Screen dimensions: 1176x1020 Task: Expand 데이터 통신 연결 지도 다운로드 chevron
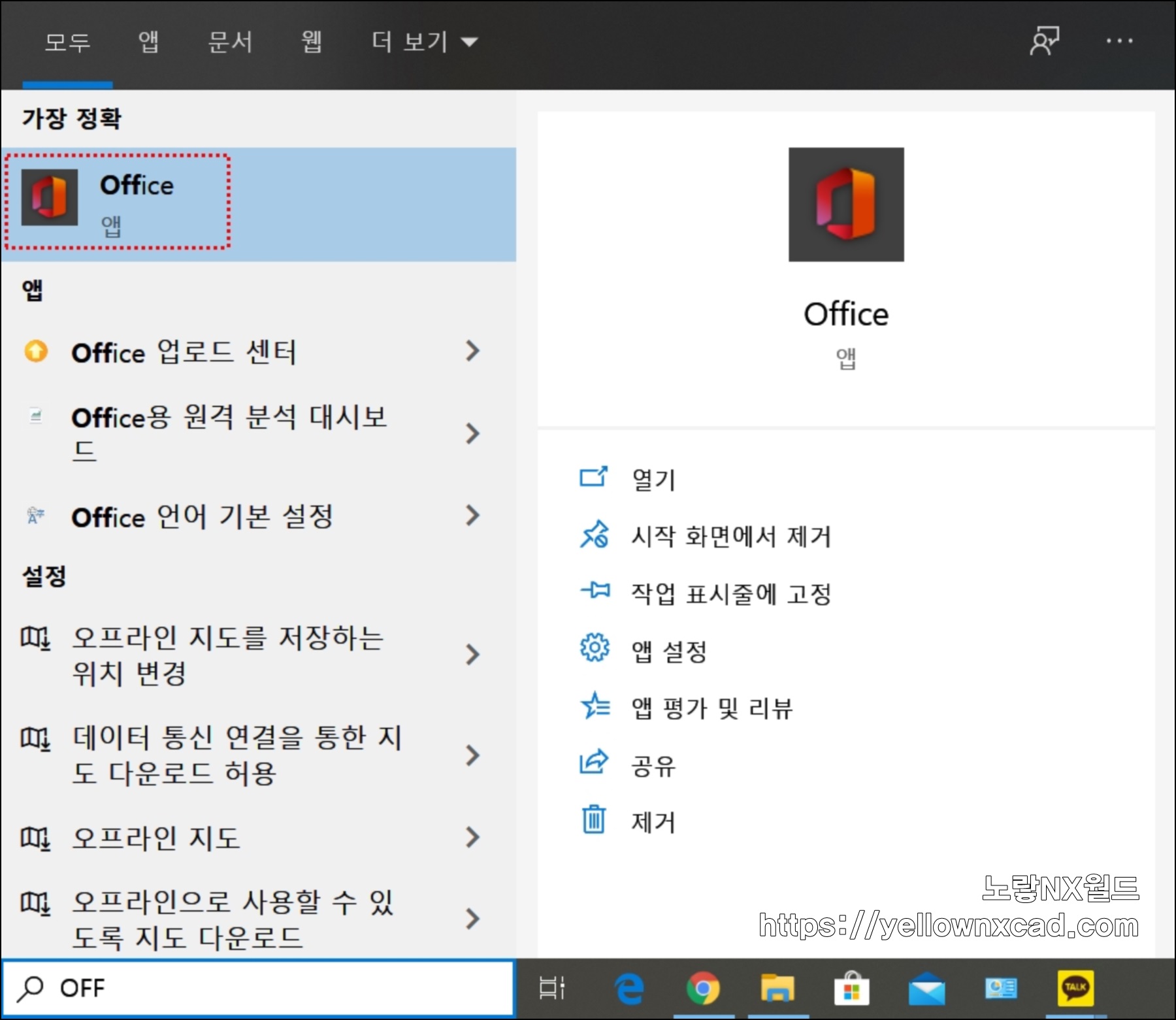[473, 755]
